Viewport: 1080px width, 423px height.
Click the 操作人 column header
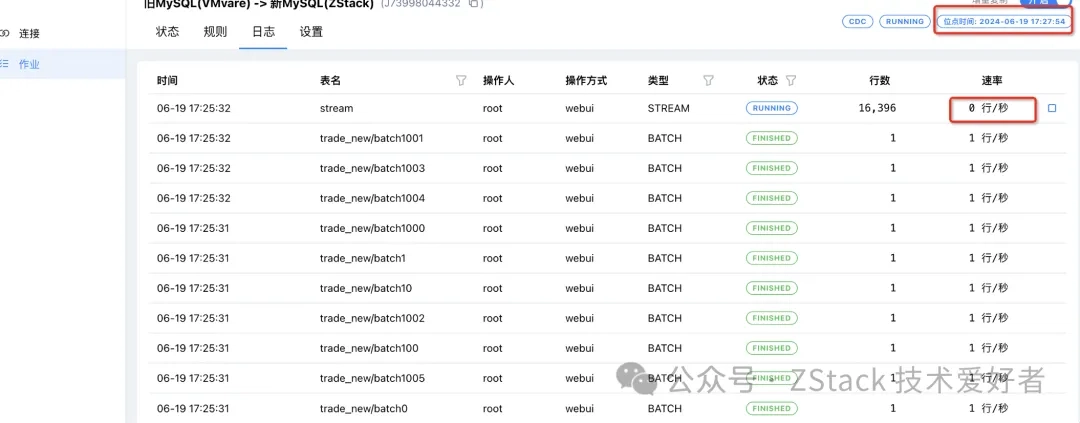click(499, 81)
